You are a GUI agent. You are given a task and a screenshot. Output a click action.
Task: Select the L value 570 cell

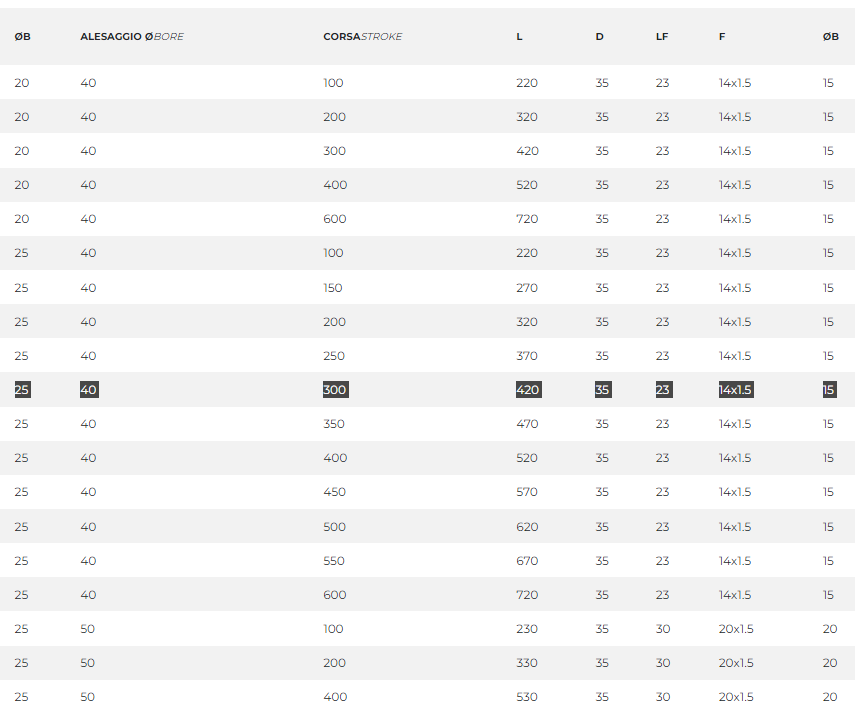pyautogui.click(x=527, y=492)
